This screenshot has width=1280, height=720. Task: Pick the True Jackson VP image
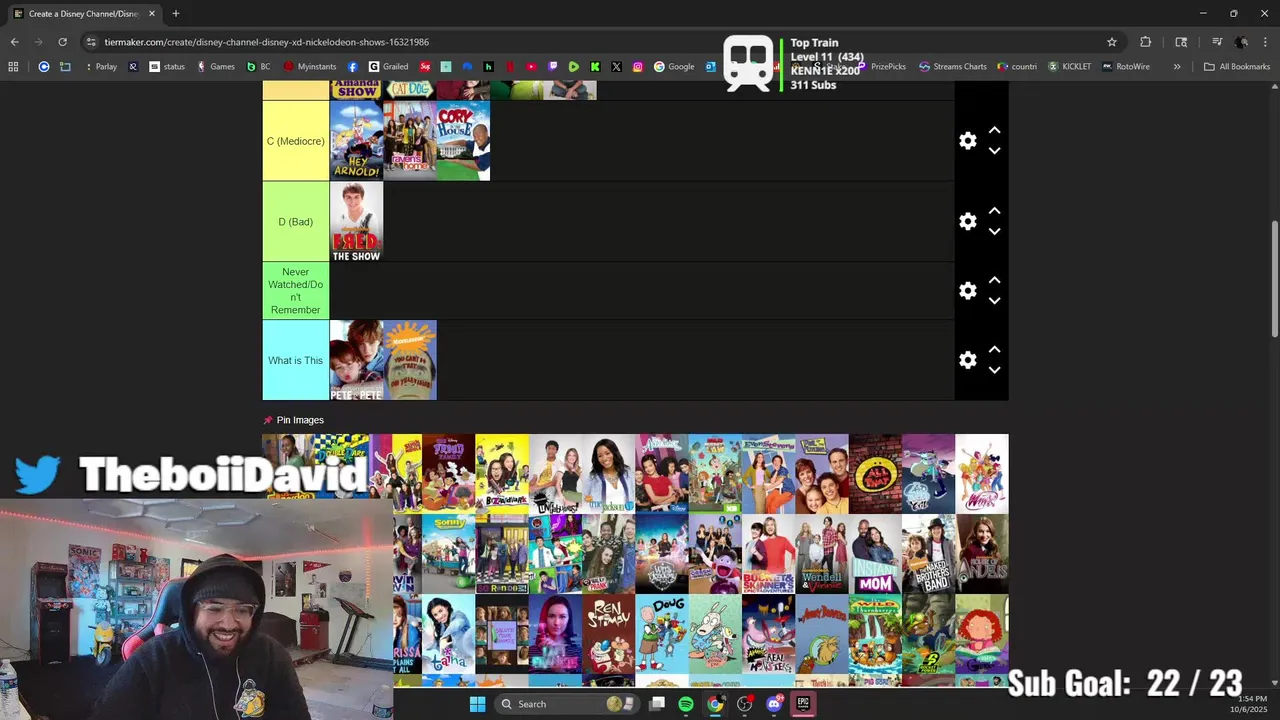click(x=608, y=473)
